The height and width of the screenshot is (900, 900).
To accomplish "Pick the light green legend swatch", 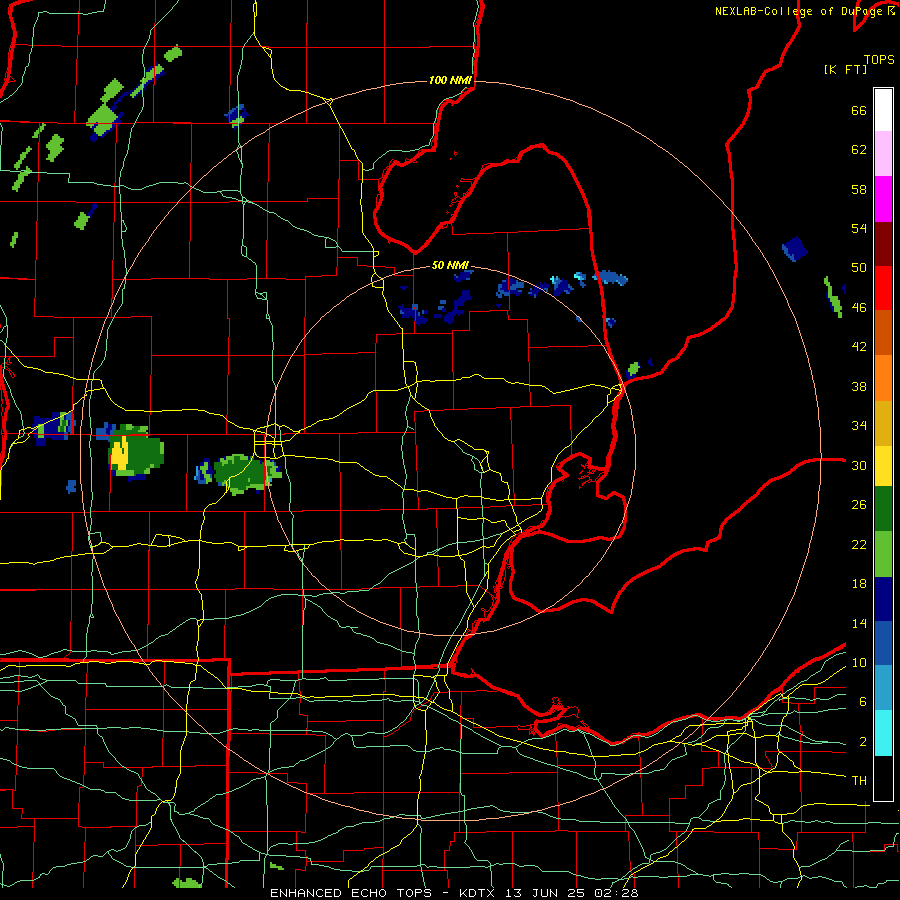I will click(x=883, y=554).
